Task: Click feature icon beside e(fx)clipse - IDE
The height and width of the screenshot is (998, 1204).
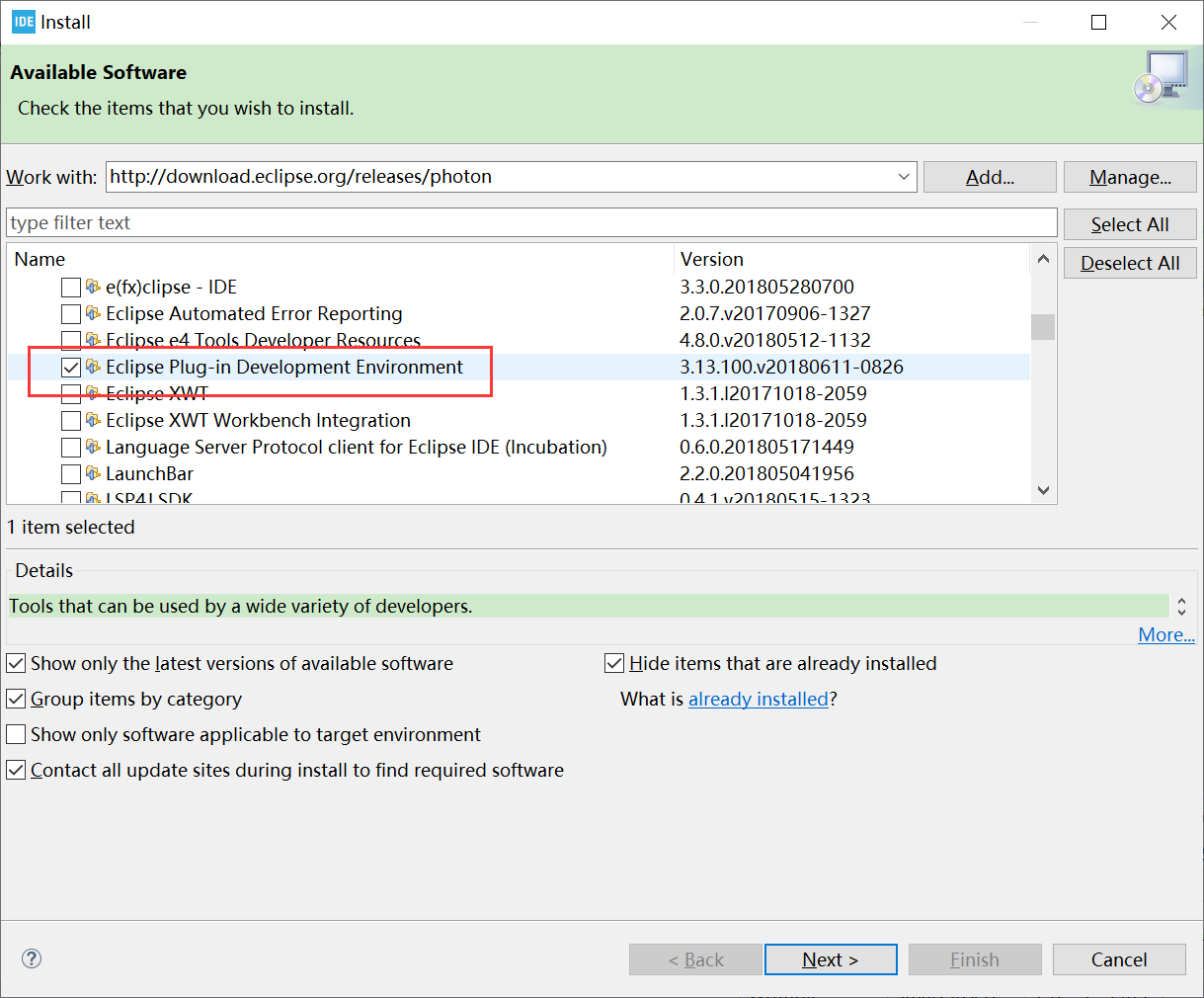Action: coord(93,287)
